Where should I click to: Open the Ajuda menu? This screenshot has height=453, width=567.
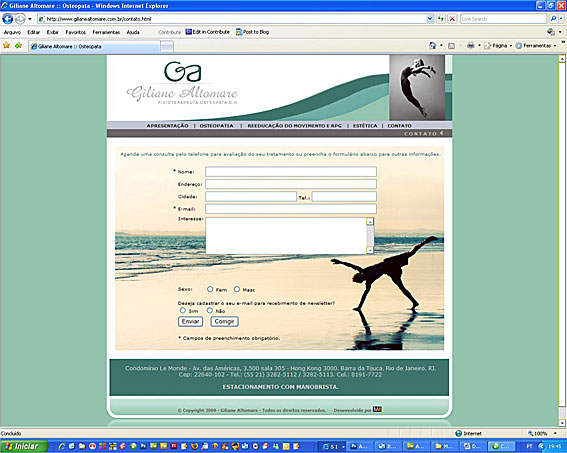[133, 32]
